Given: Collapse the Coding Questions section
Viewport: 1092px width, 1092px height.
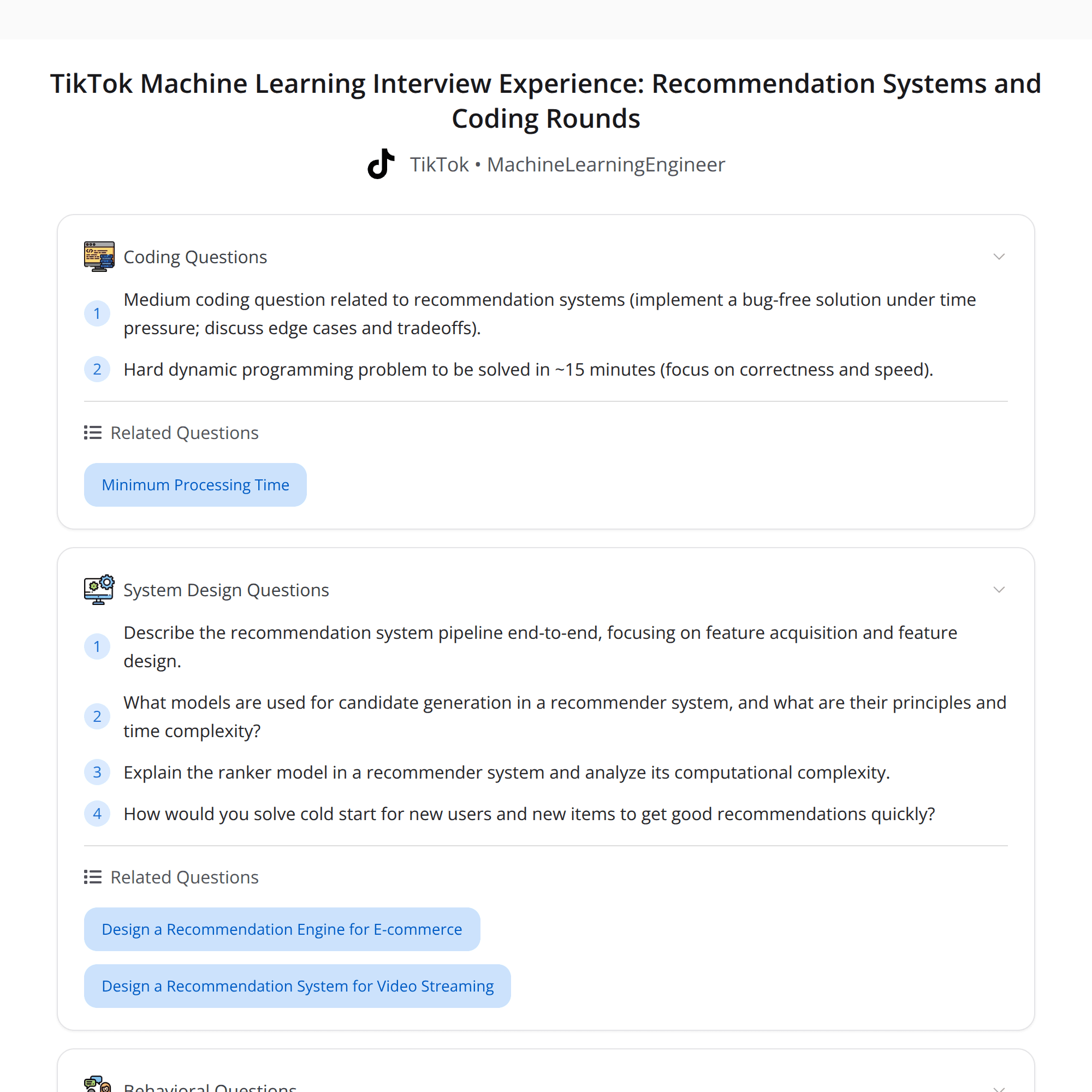Looking at the screenshot, I should 999,256.
